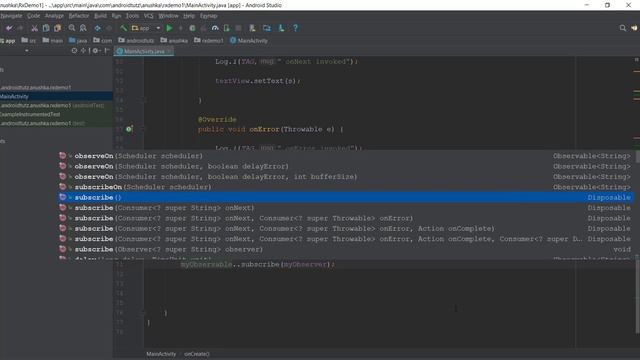The image size is (640, 360).
Task: Click the anushka package breadcrumb
Action: point(174,41)
